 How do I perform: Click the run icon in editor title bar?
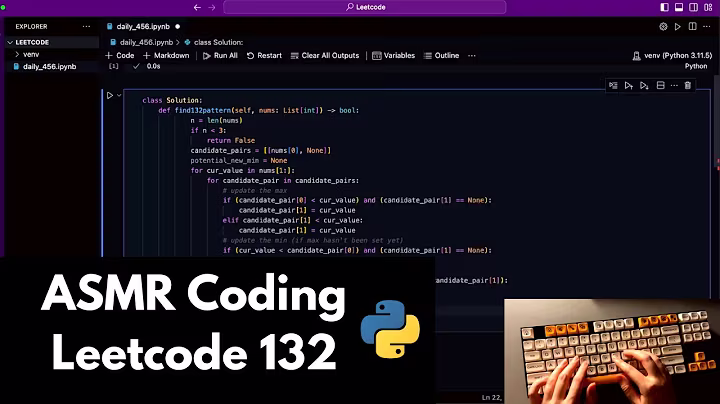678,27
